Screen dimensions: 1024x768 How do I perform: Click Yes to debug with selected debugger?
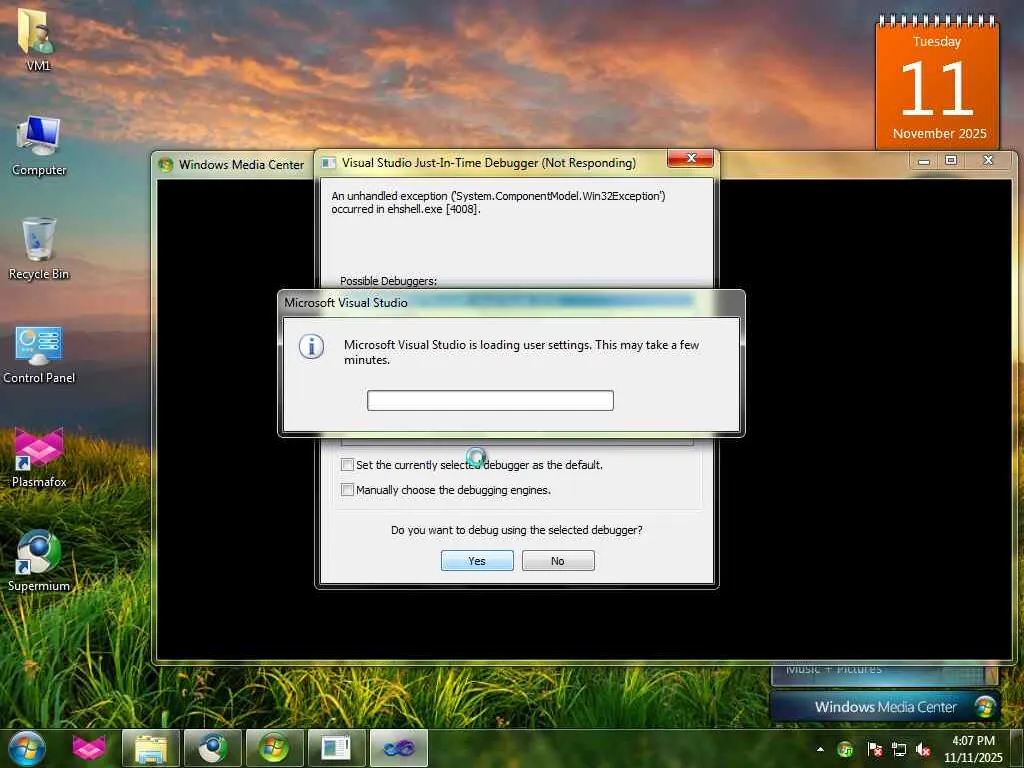click(x=477, y=560)
